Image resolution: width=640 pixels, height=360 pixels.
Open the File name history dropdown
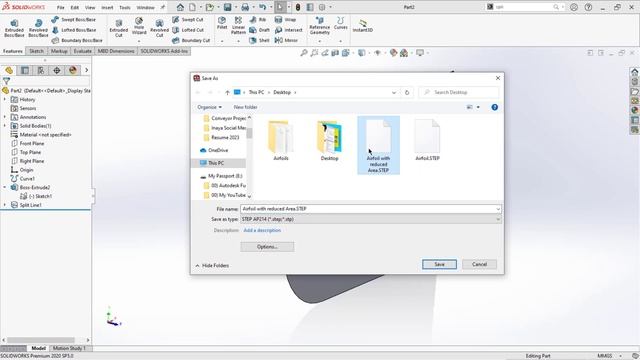pos(498,209)
